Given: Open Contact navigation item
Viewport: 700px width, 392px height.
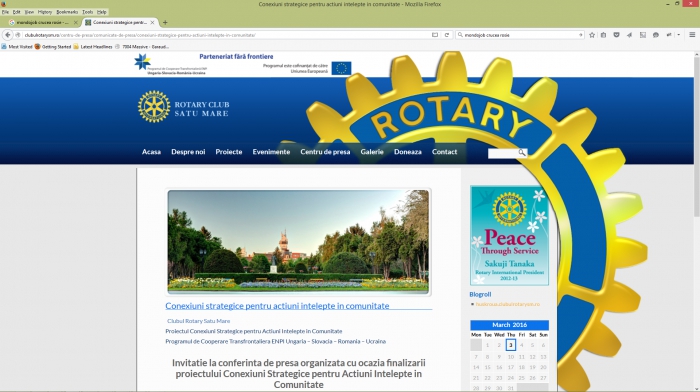Looking at the screenshot, I should pos(444,152).
